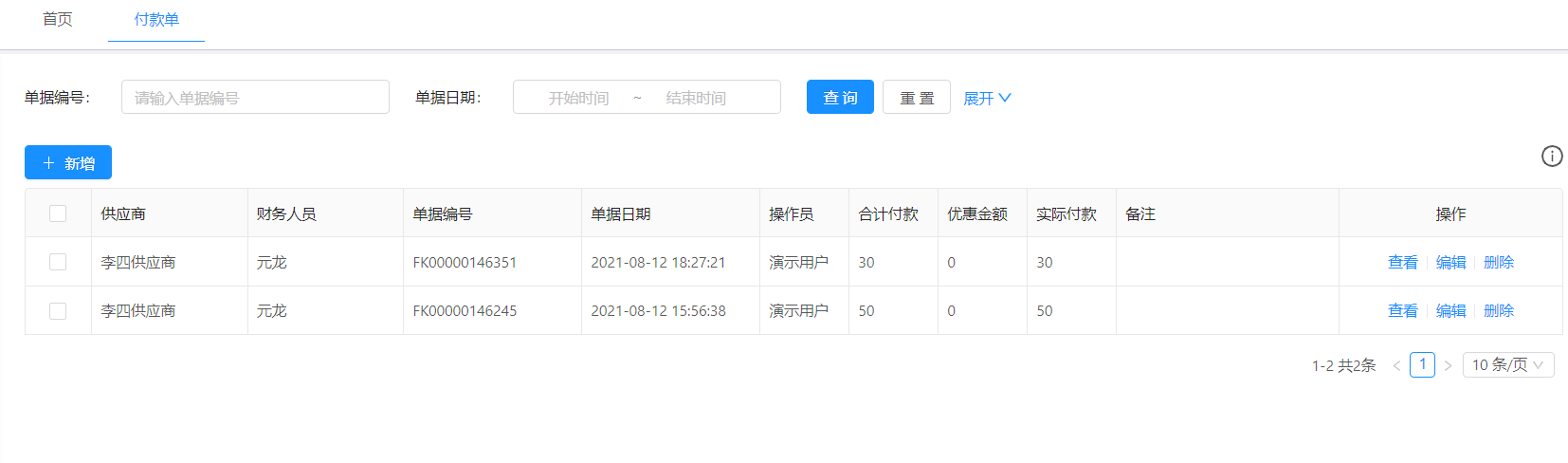Click the 查询 search button

point(840,98)
